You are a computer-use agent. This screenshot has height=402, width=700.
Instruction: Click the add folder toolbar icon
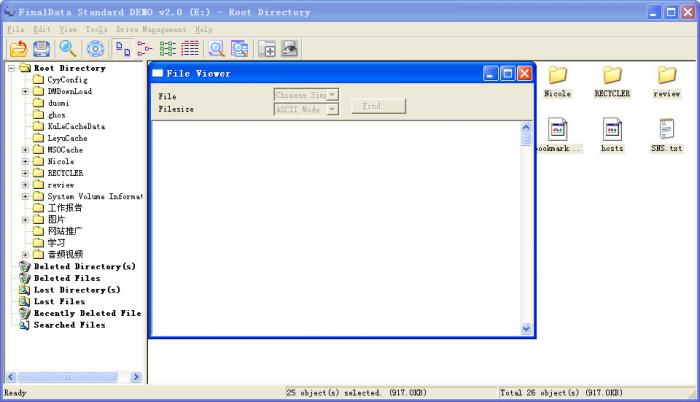[267, 49]
